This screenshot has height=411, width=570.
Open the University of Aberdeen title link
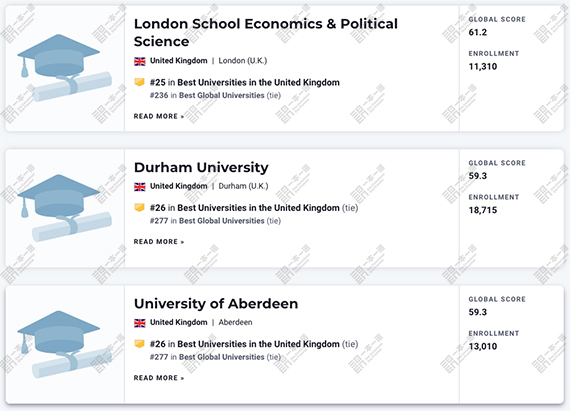pos(216,304)
